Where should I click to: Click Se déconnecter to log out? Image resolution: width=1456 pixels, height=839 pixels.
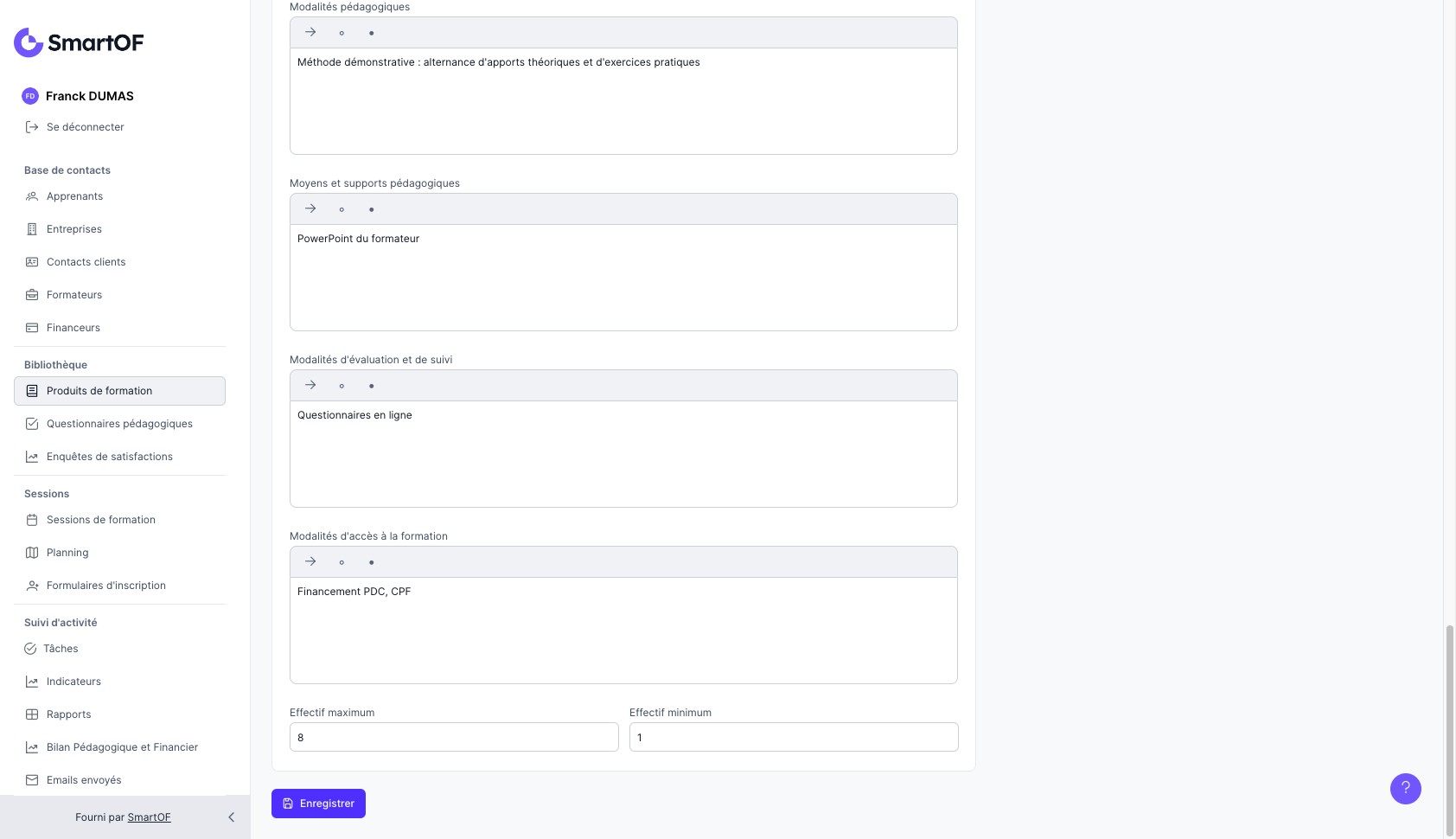coord(85,127)
